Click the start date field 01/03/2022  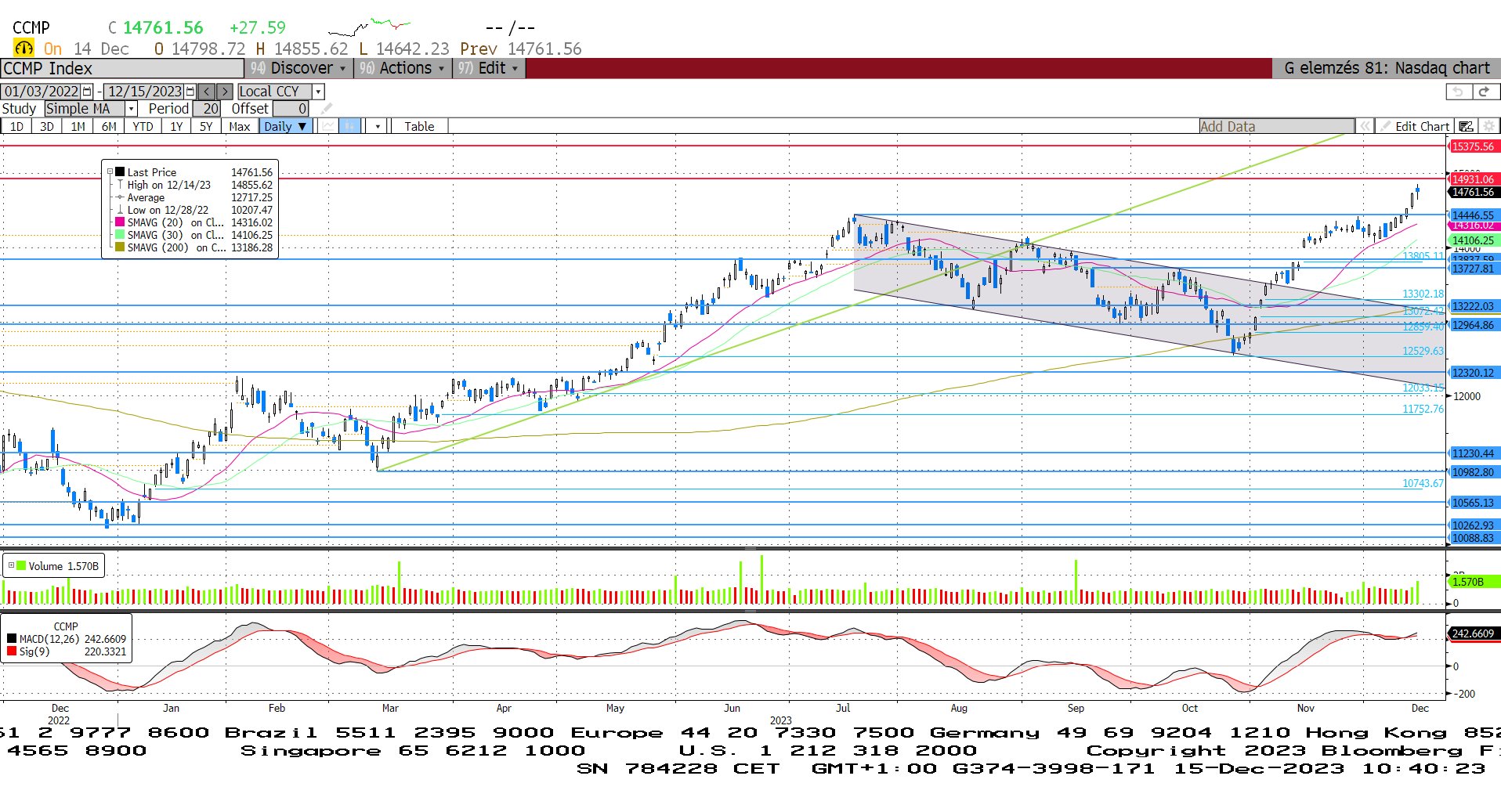pyautogui.click(x=42, y=92)
